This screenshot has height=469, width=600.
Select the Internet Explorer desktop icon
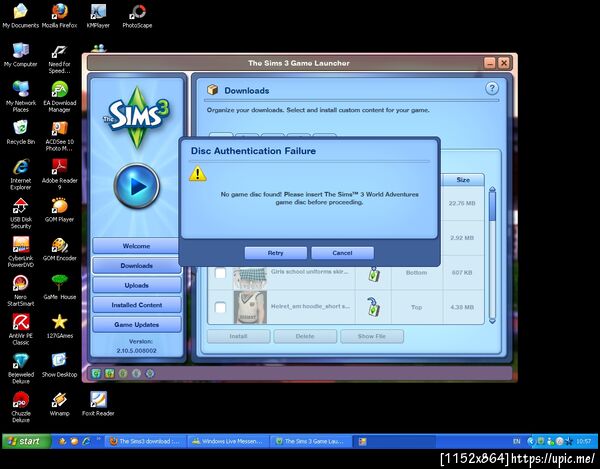(x=21, y=174)
